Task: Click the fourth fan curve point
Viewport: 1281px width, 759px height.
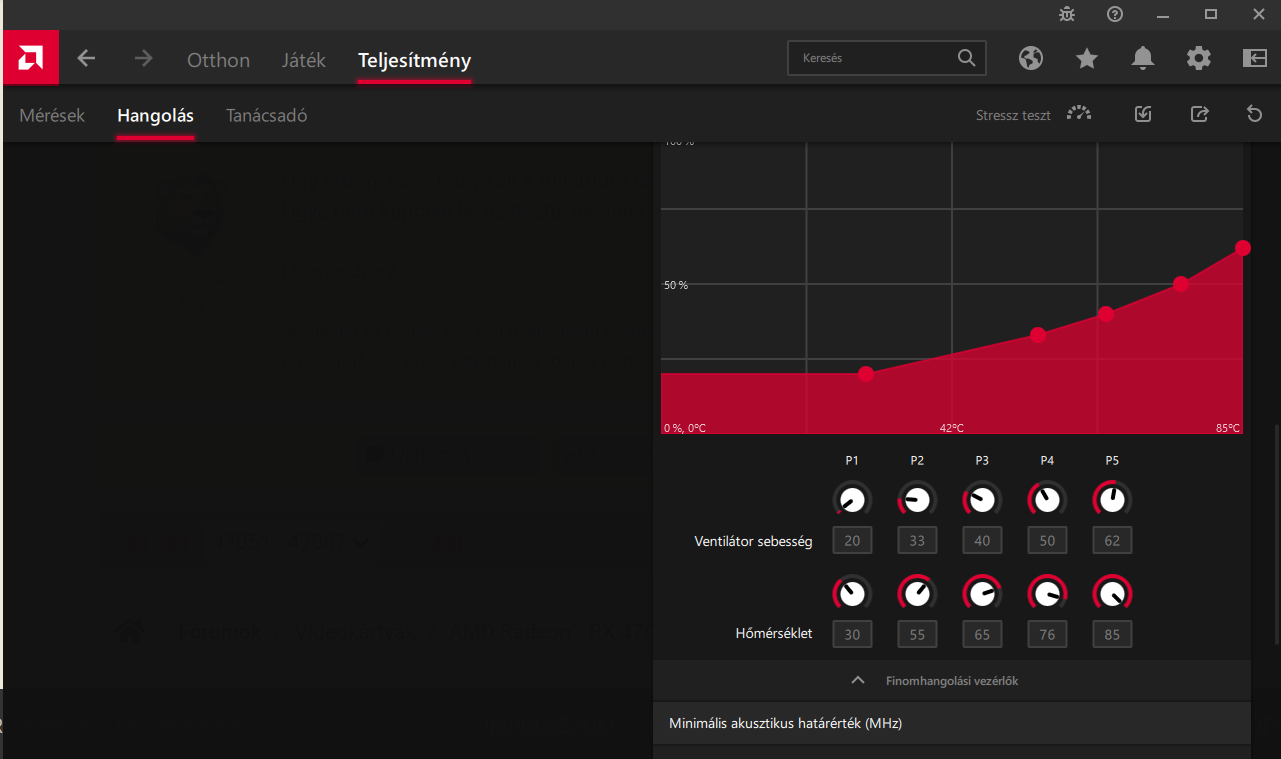Action: (x=1181, y=284)
